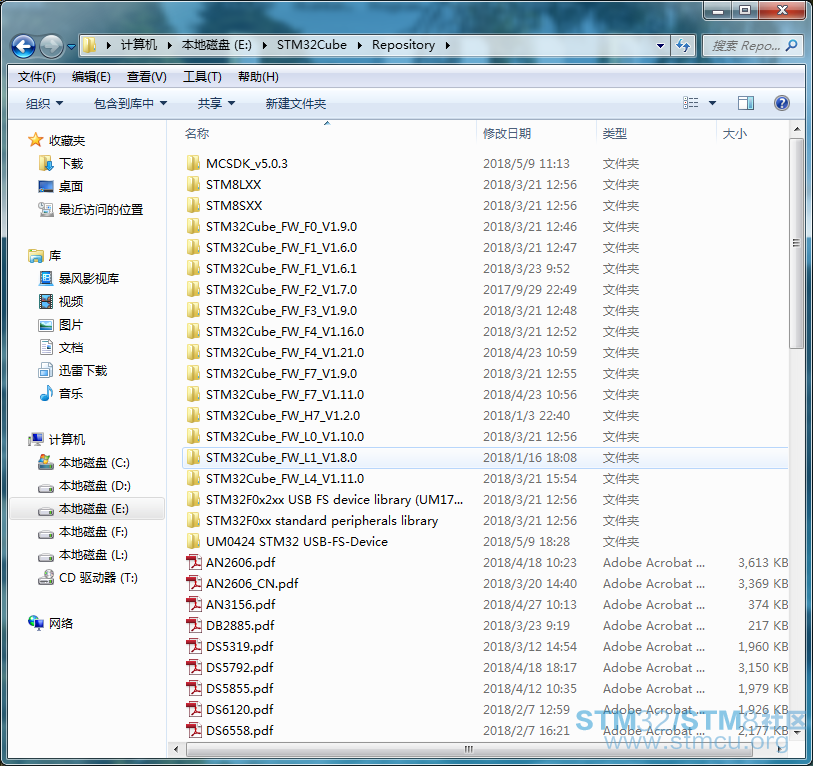Image resolution: width=813 pixels, height=766 pixels.
Task: Select the 库 libraries node
Action: 54,256
